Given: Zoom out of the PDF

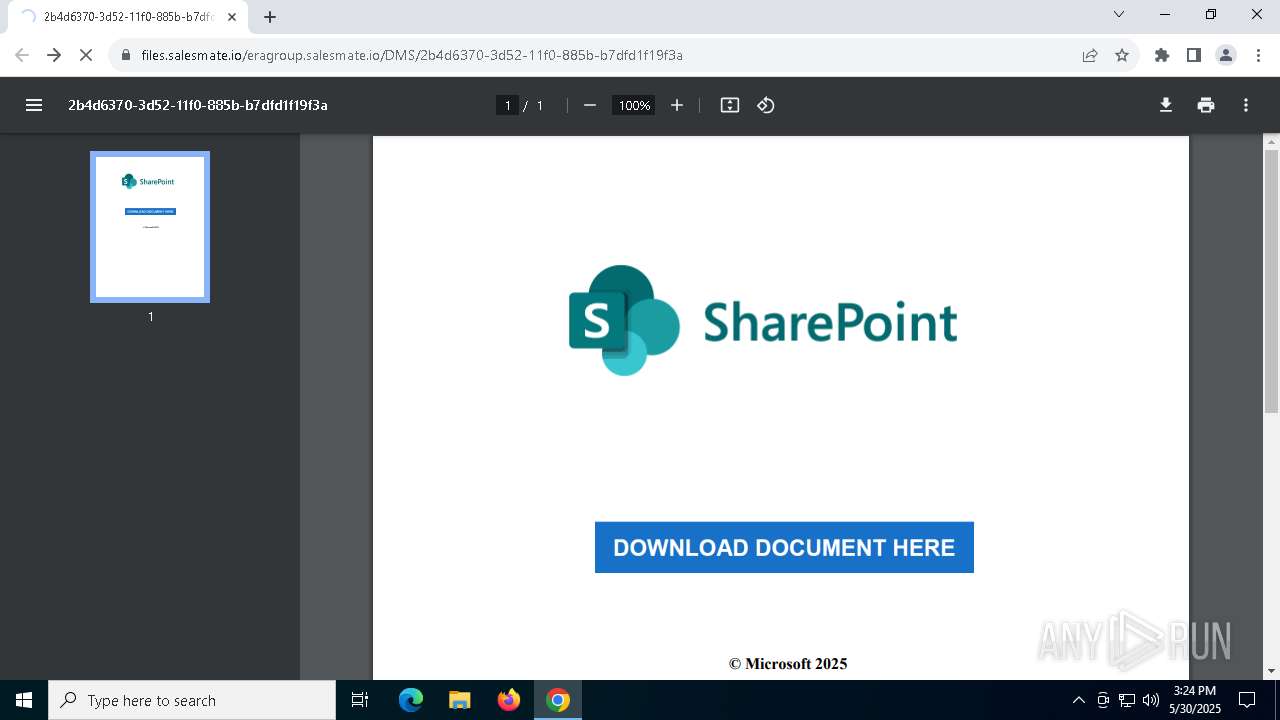Looking at the screenshot, I should [590, 105].
